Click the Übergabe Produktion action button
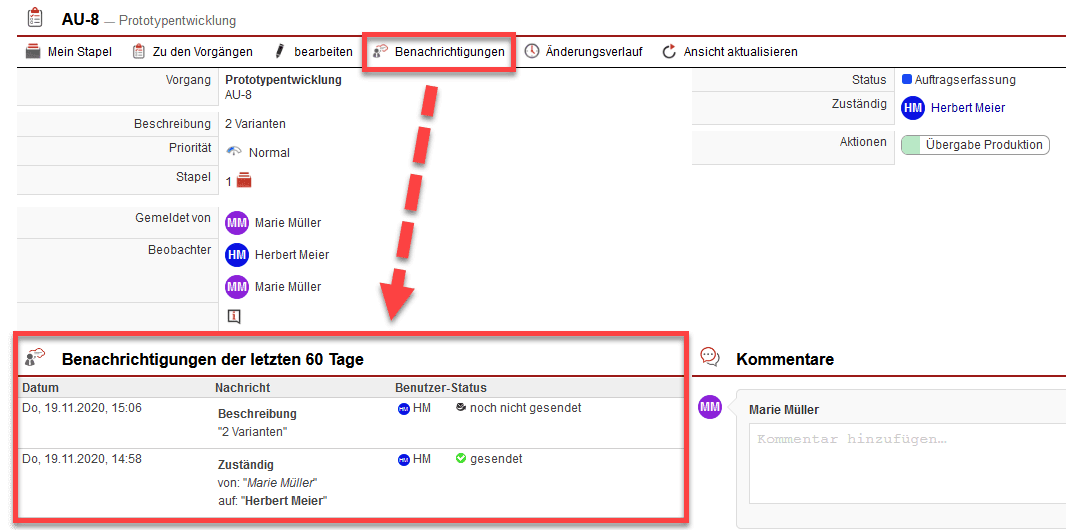 [975, 145]
